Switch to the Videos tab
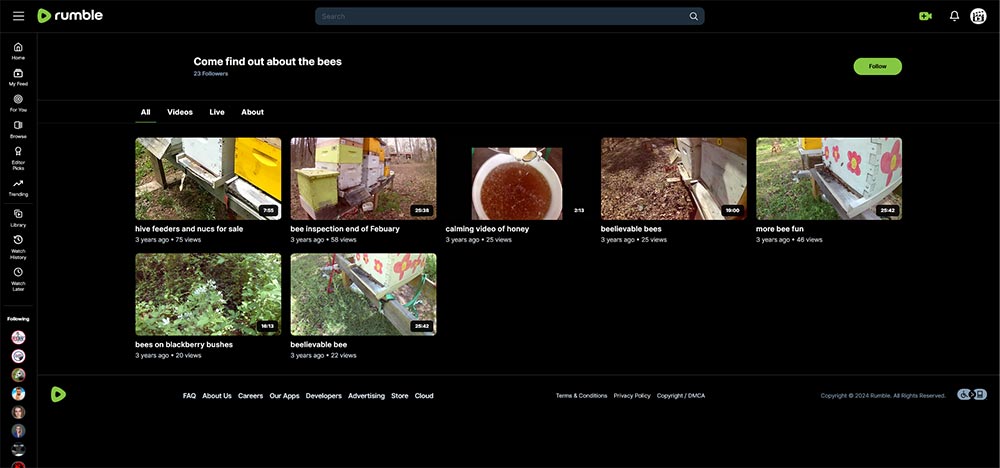The image size is (1000, 468). [180, 112]
